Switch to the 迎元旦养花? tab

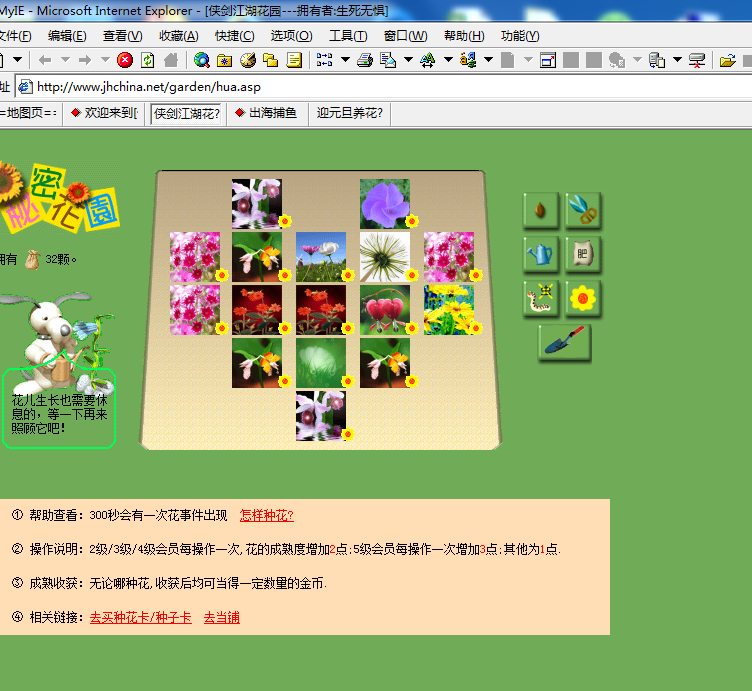(350, 113)
